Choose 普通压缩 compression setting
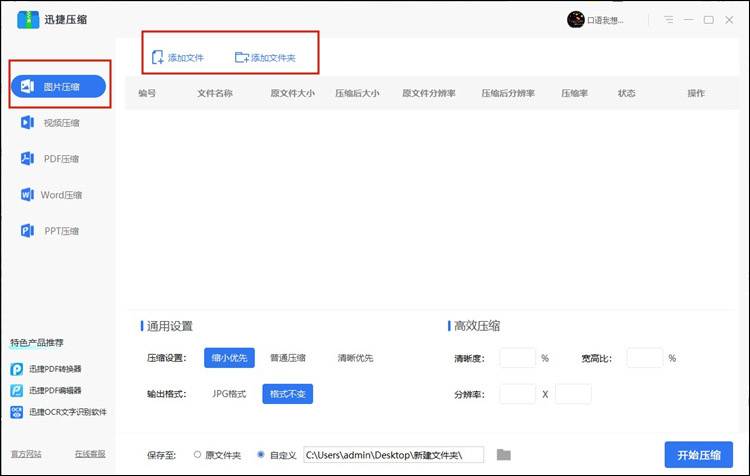The height and width of the screenshot is (476, 750). [x=287, y=358]
